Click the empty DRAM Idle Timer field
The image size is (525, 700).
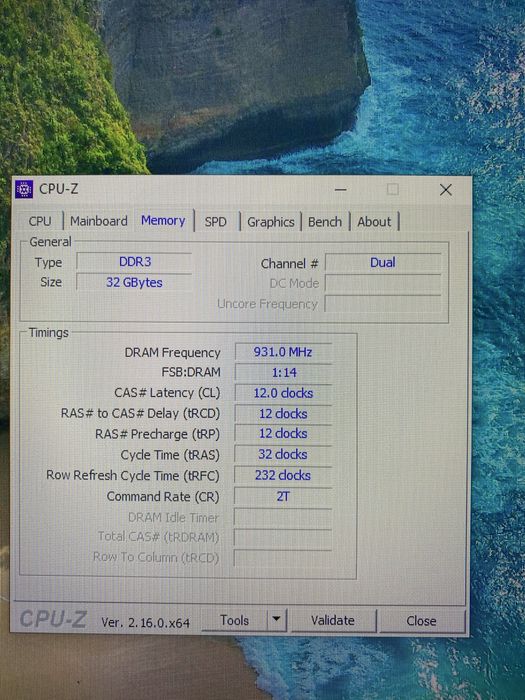(283, 517)
